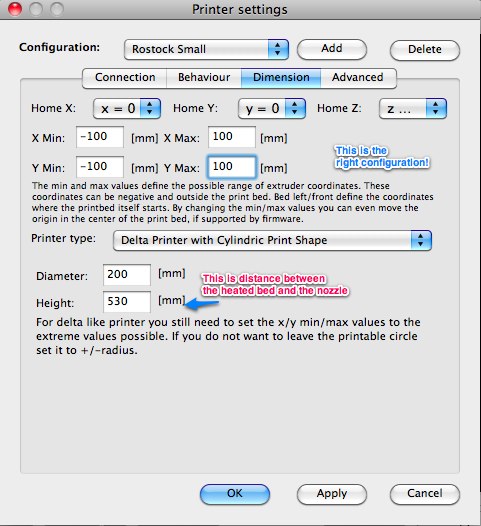Select the Dimension tab
The image size is (481, 526).
(x=281, y=77)
